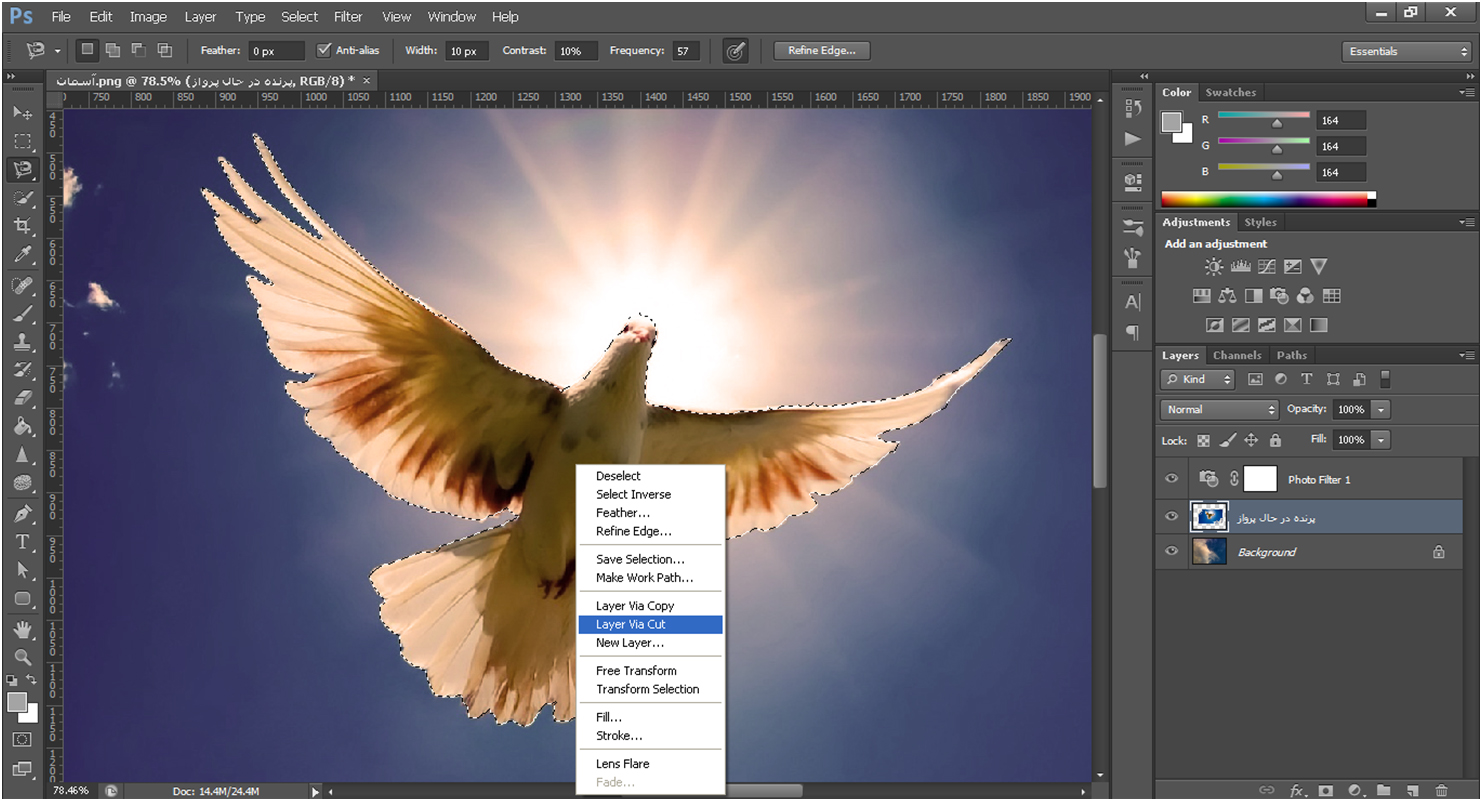This screenshot has height=799, width=1482.
Task: Toggle Lock transparent pixels
Action: click(x=1204, y=440)
